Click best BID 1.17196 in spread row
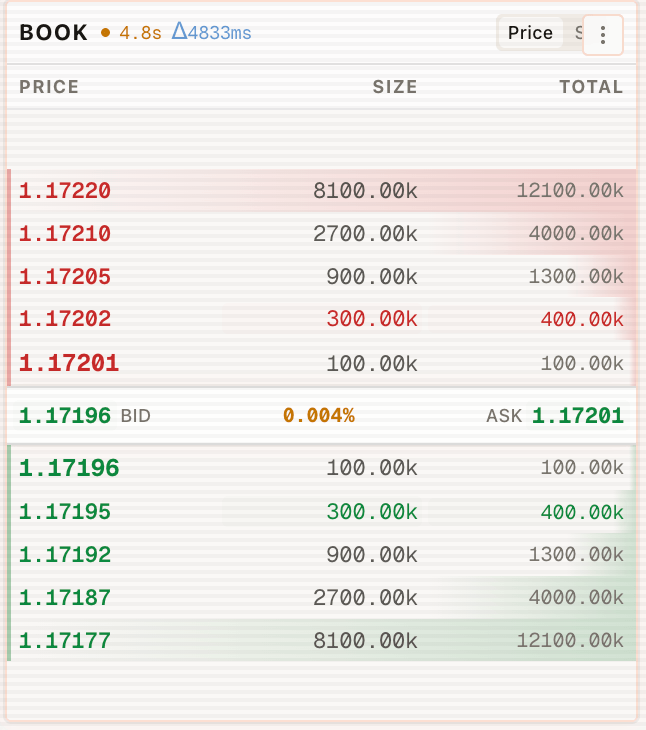646x730 pixels. pyautogui.click(x=65, y=415)
